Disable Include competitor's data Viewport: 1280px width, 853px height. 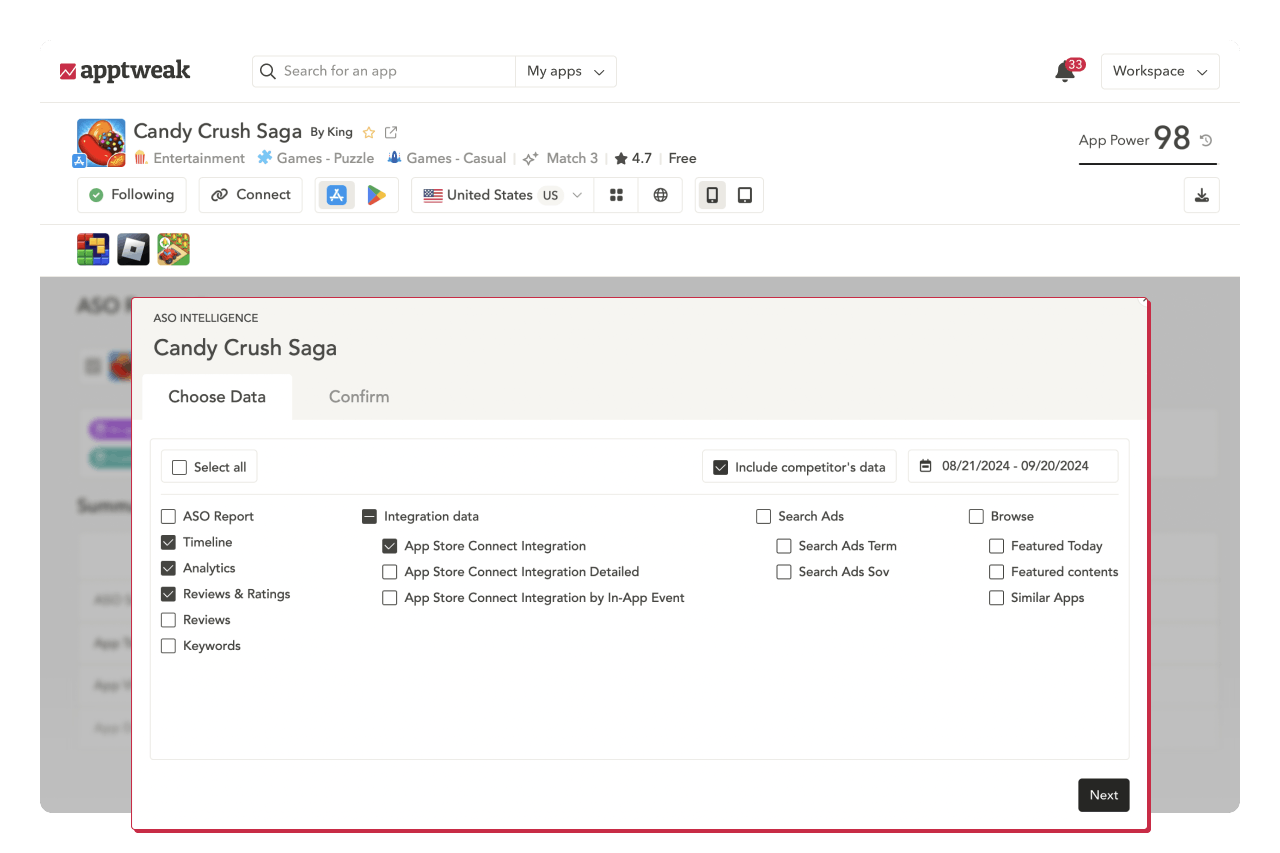(723, 466)
